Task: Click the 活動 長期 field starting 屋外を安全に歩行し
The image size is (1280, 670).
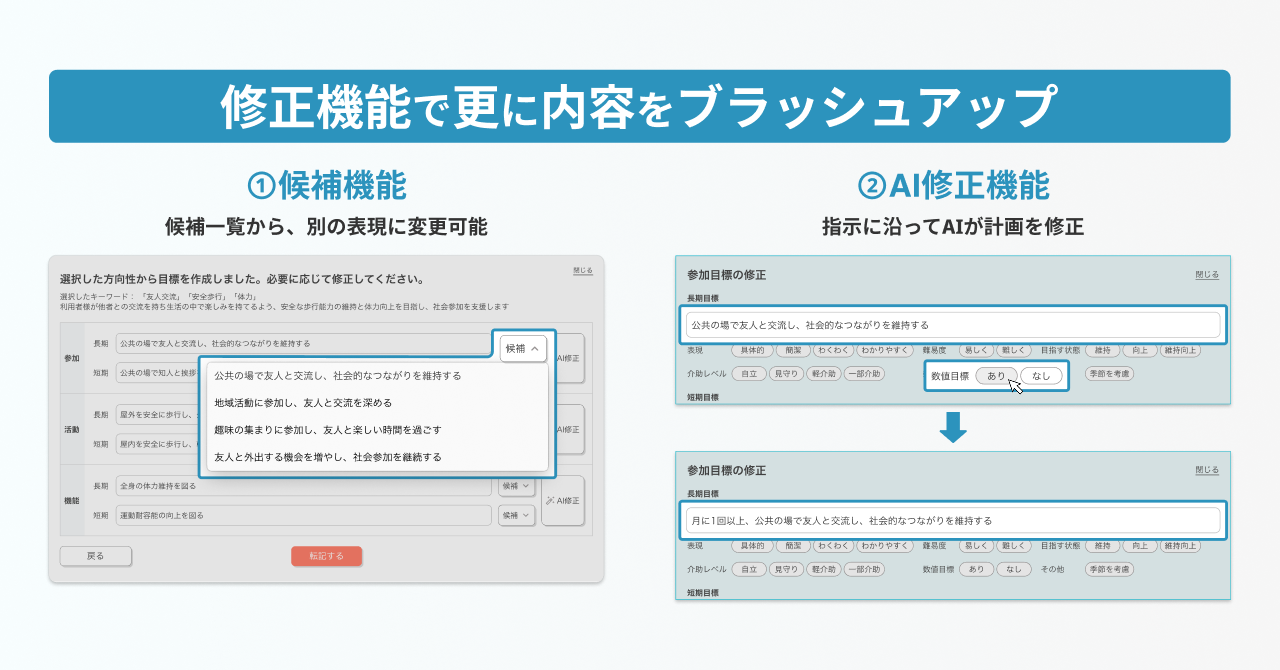Action: (x=157, y=415)
